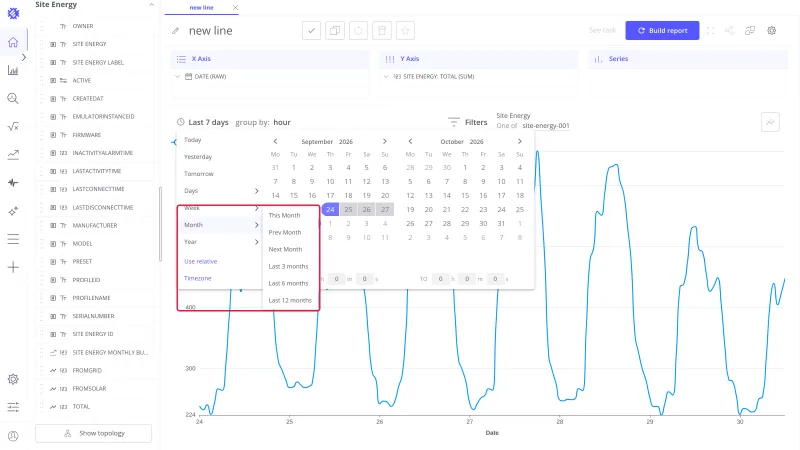Choose This Month option

tap(284, 215)
